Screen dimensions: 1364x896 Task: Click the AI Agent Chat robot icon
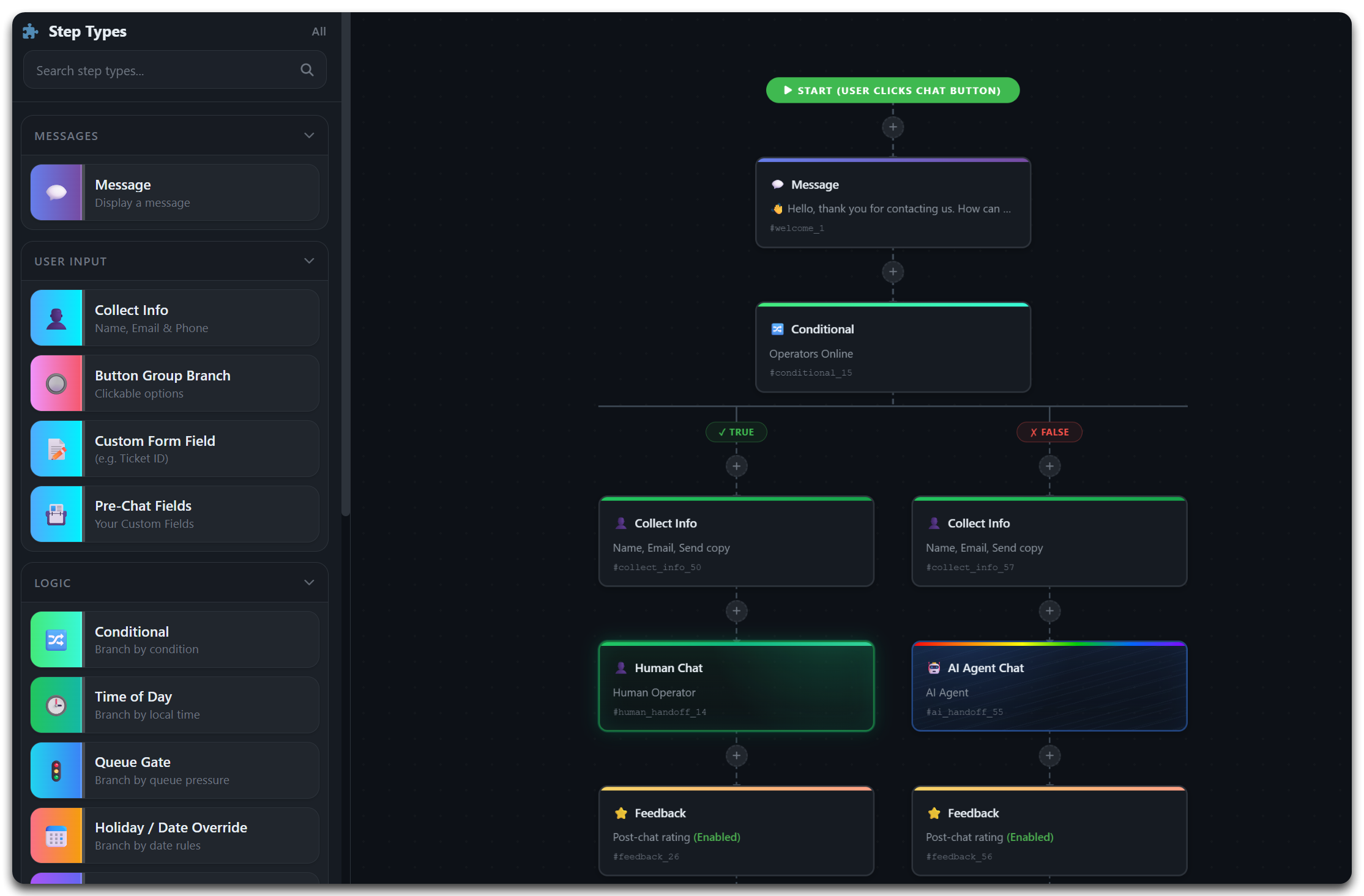pos(934,667)
